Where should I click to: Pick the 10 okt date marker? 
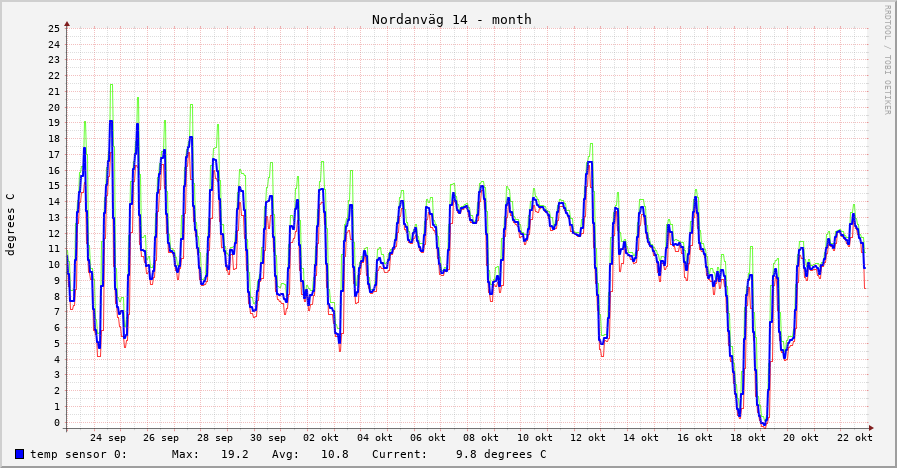click(535, 437)
